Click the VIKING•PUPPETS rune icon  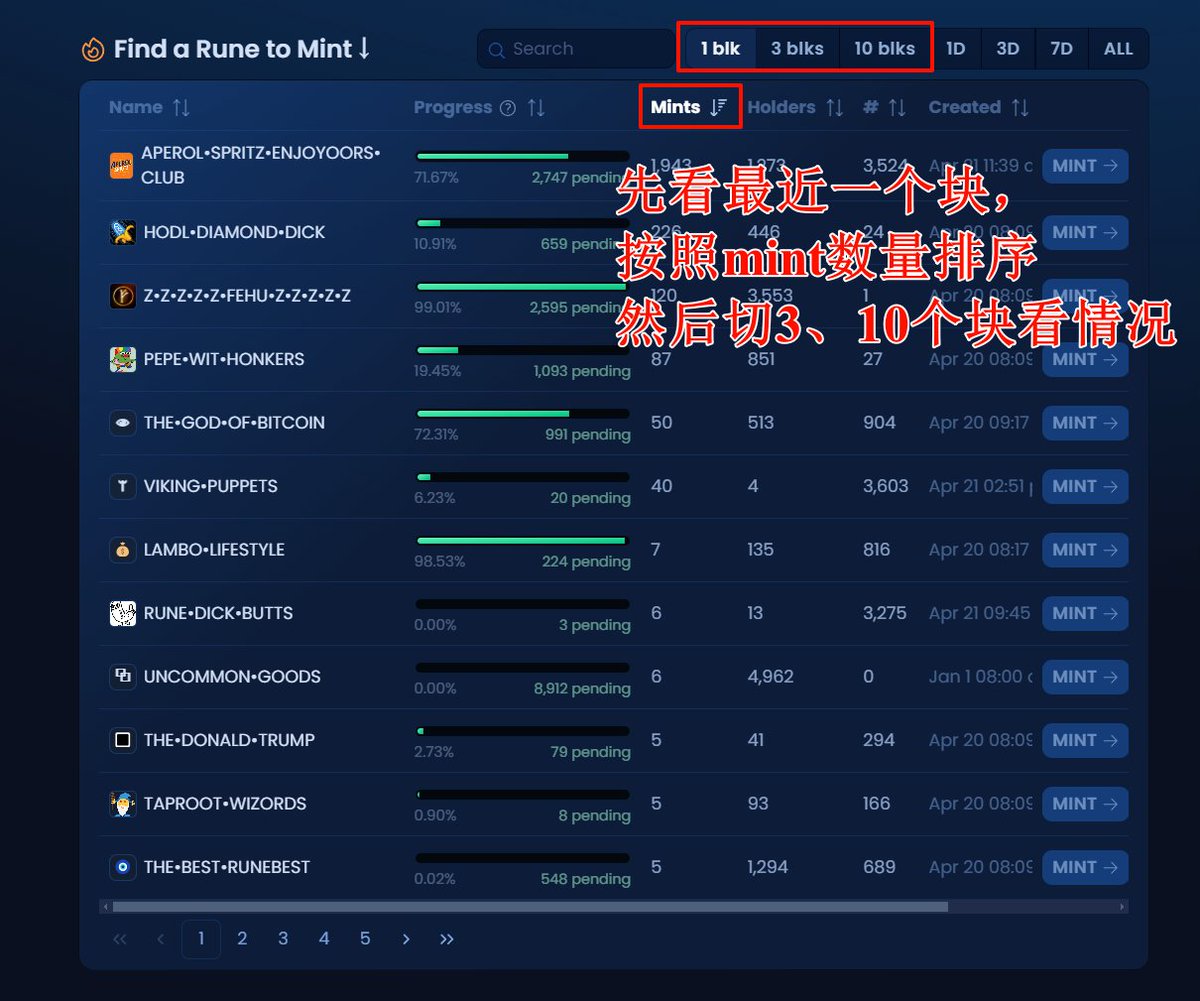tap(122, 486)
